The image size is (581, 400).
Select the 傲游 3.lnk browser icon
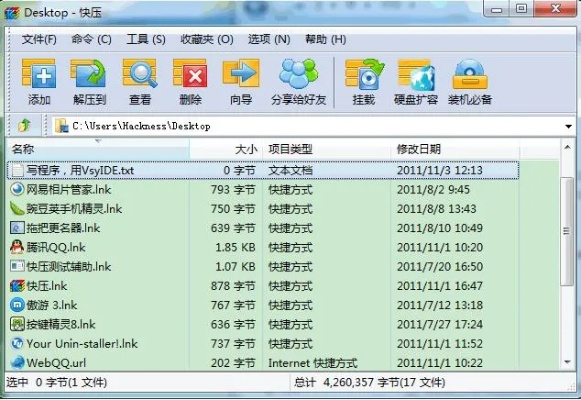(x=17, y=305)
